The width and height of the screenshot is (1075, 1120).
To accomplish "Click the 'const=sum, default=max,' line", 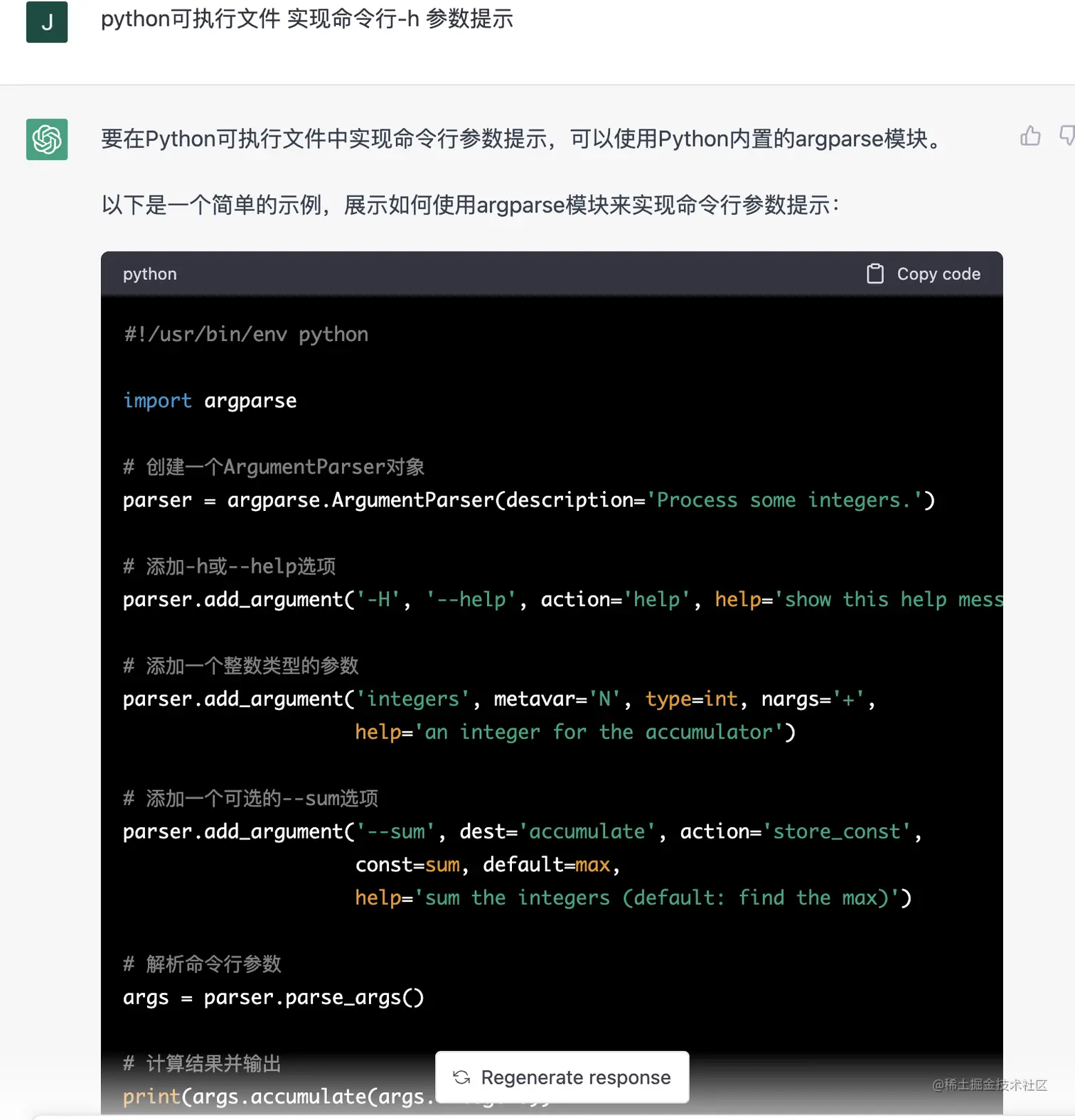I will [488, 865].
